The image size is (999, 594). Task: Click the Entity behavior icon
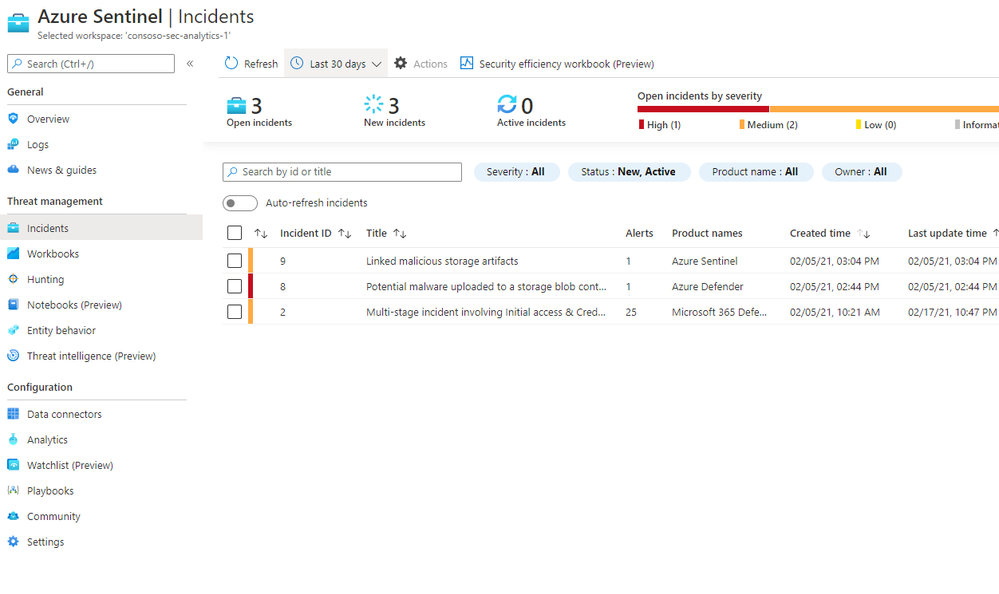13,330
